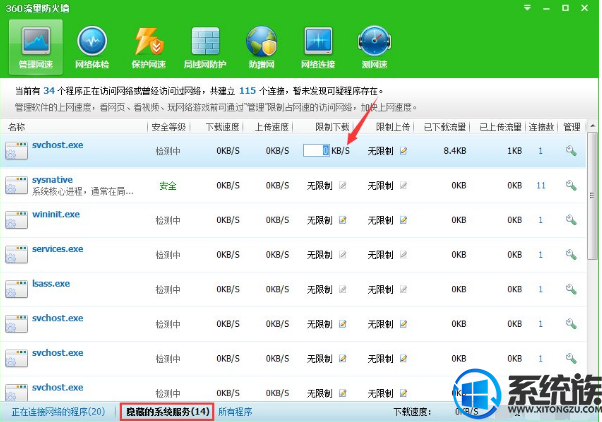Open connection count 1 for lsass.exe
The width and height of the screenshot is (602, 422).
point(541,290)
